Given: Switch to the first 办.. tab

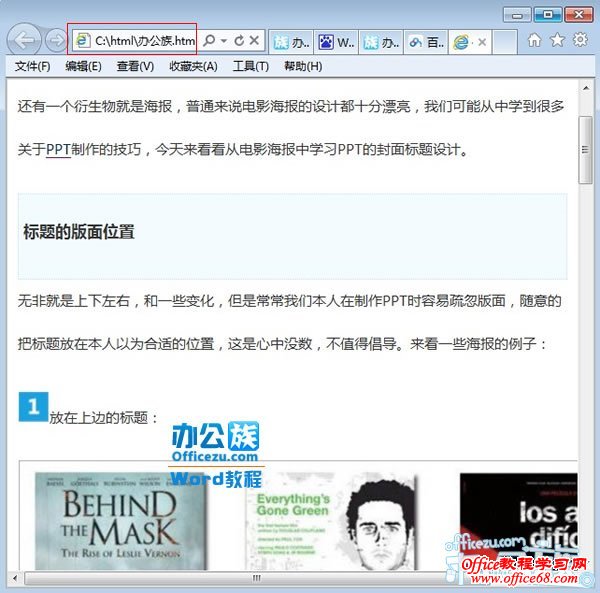Looking at the screenshot, I should [291, 41].
